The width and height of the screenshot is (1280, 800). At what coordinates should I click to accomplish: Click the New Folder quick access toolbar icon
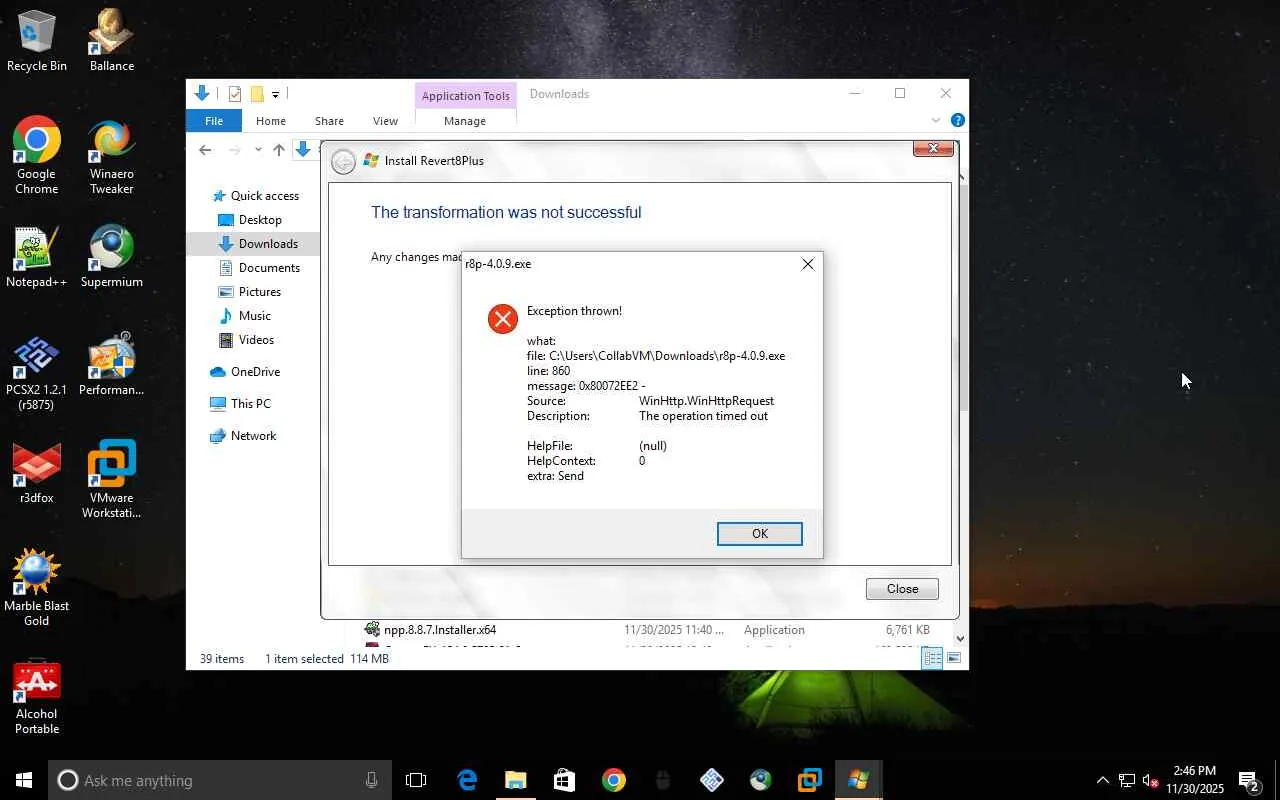257,94
